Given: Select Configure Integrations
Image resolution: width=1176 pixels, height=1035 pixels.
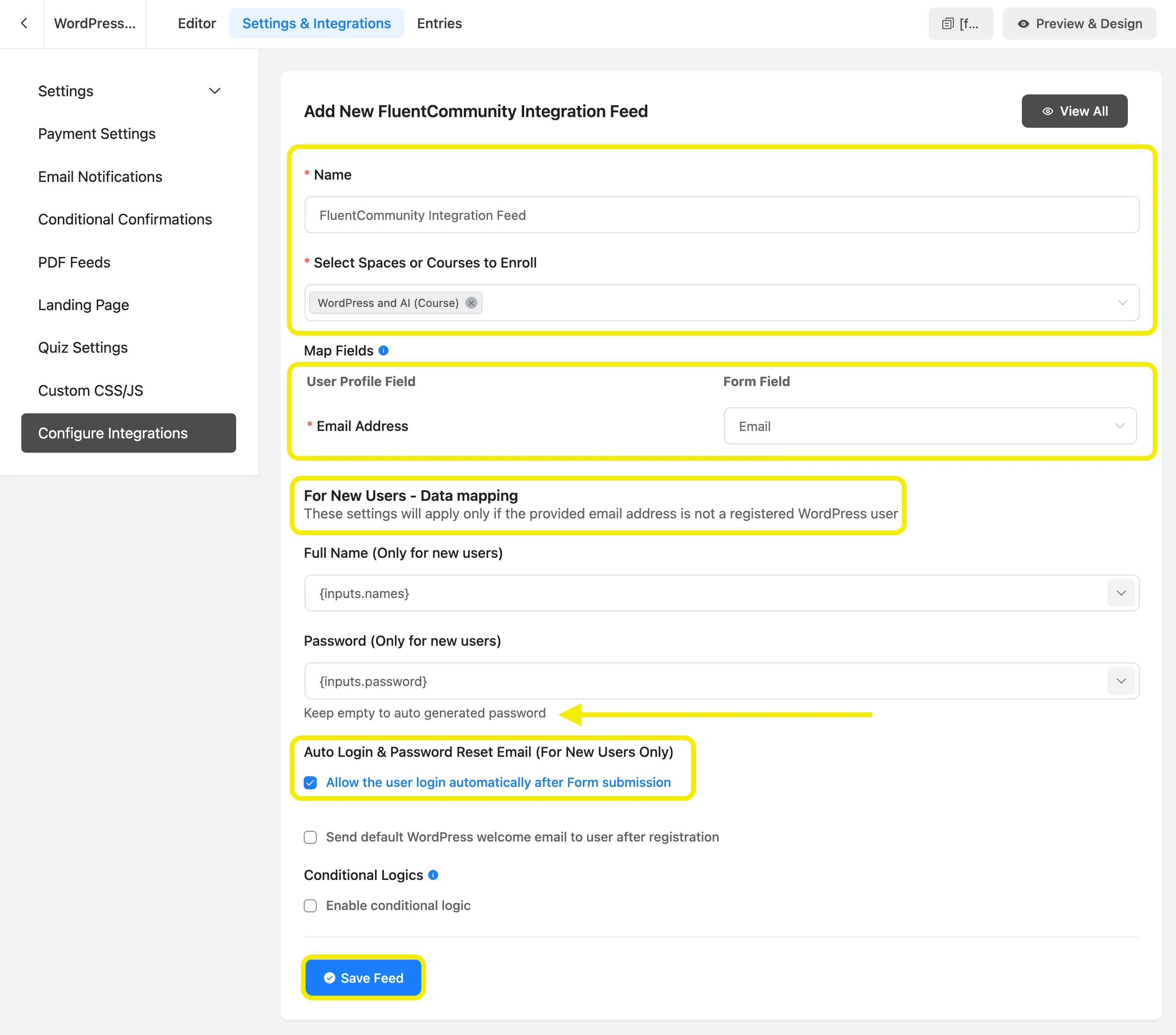Looking at the screenshot, I should click(x=129, y=433).
